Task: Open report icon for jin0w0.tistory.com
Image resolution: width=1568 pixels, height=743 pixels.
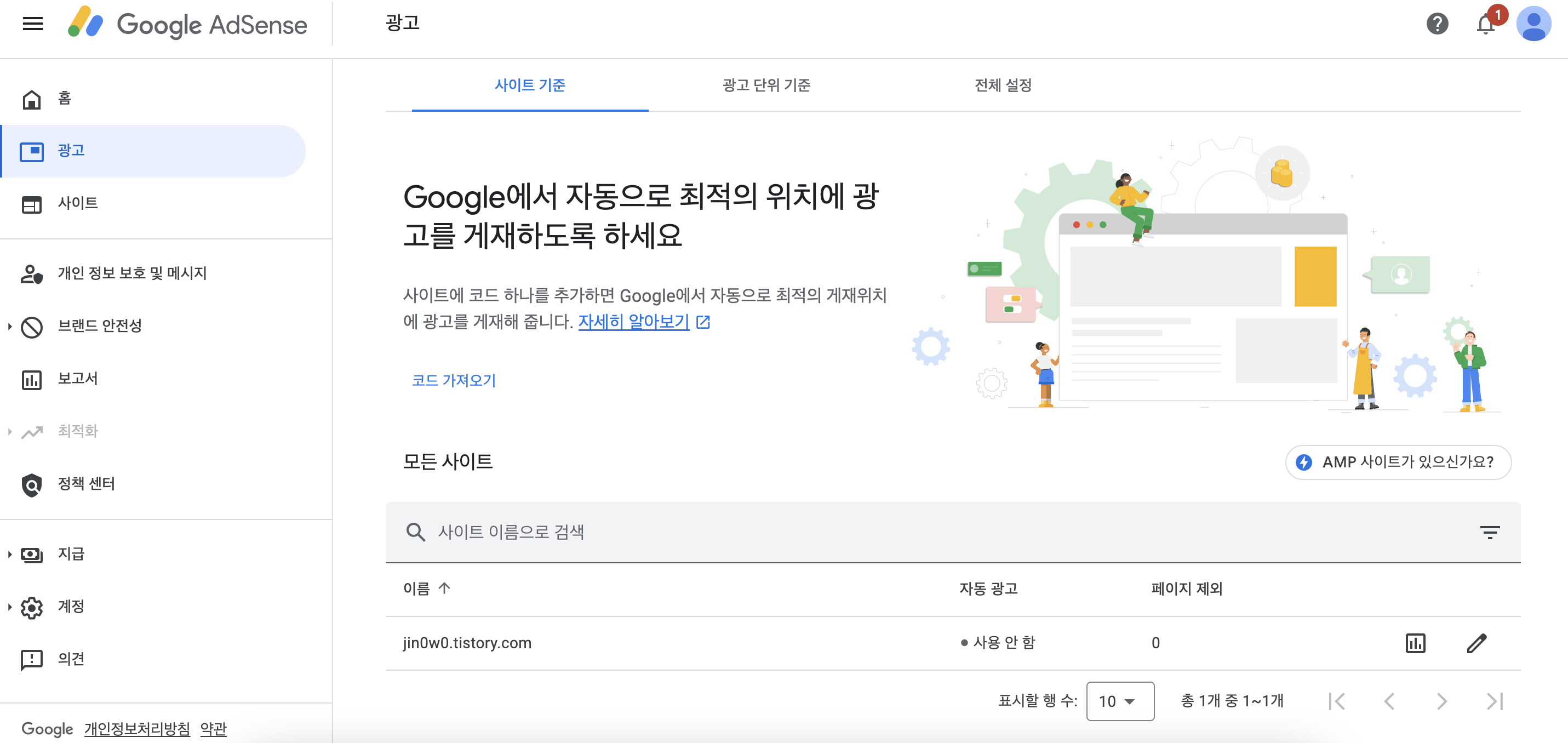Action: pos(1415,643)
